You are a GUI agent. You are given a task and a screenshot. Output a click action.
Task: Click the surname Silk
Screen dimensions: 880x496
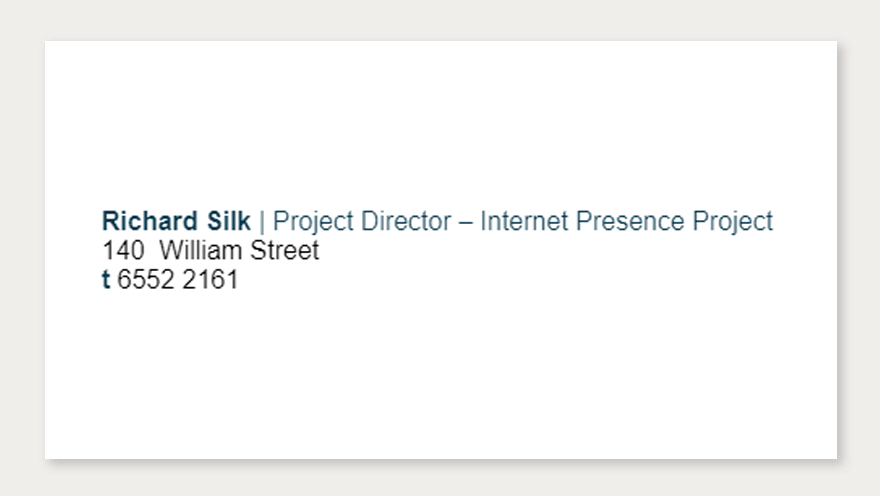pyautogui.click(x=228, y=221)
